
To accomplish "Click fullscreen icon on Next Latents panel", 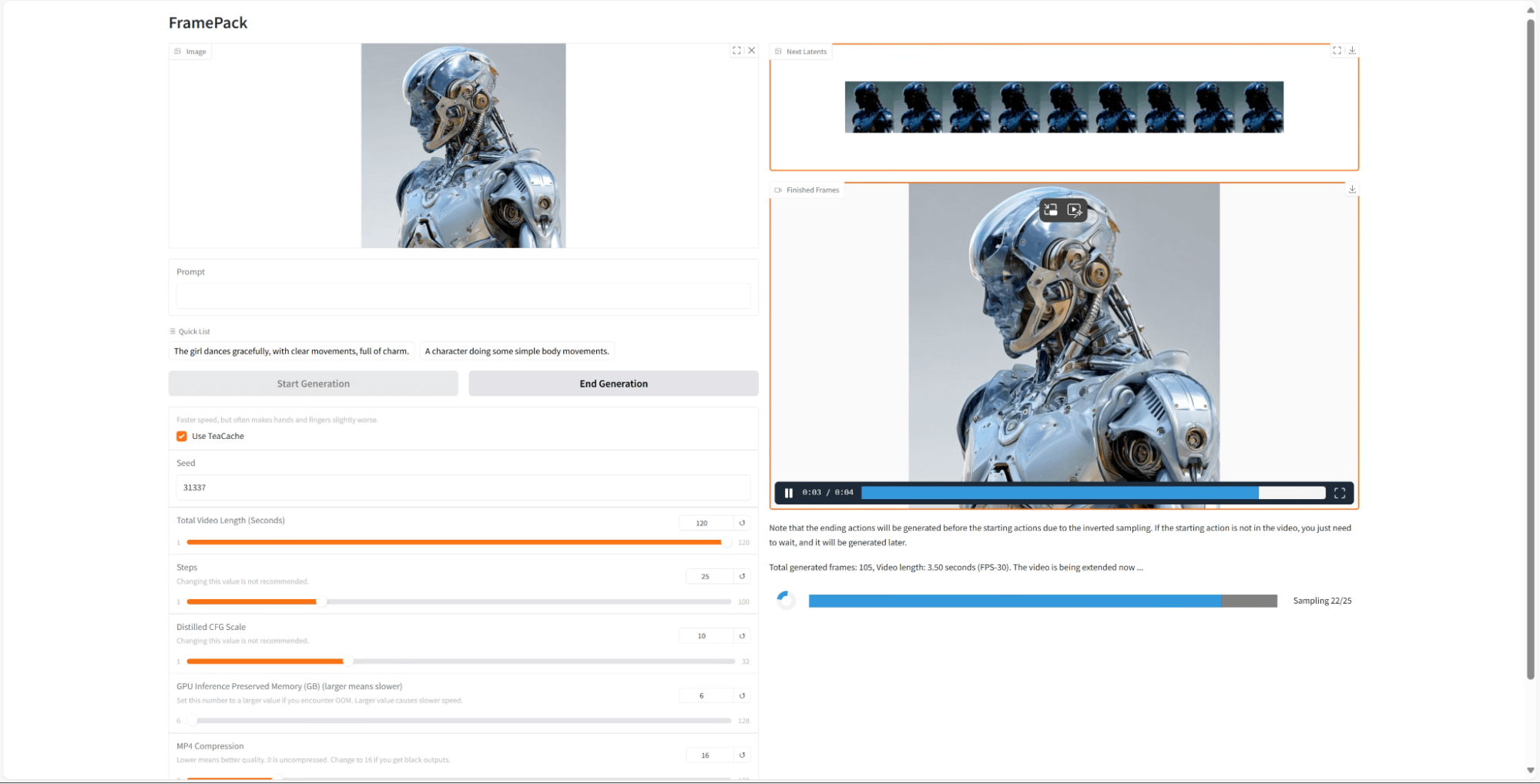I will pos(1337,51).
